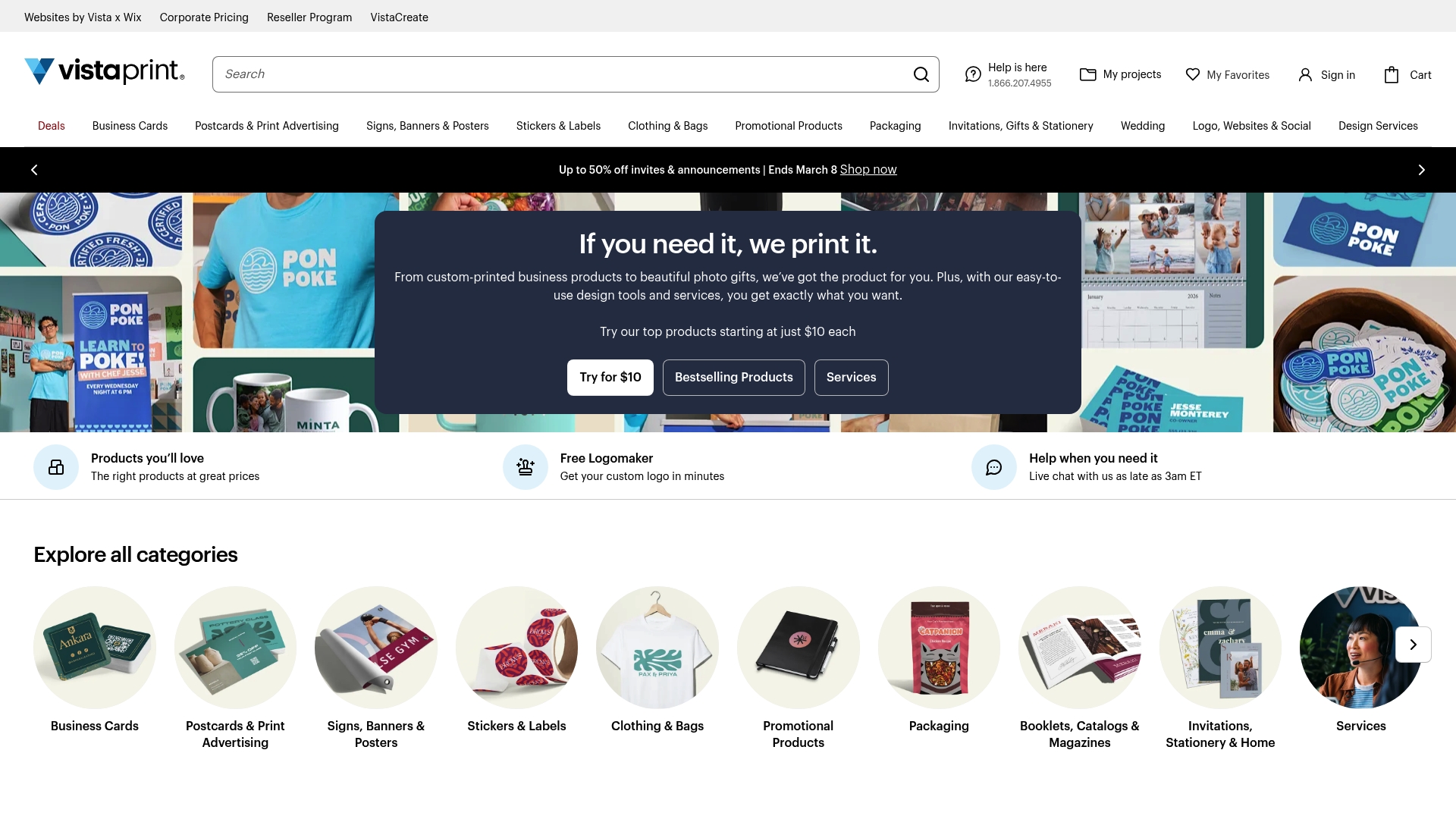Click the Free Logomaker icon
1456x819 pixels.
tap(526, 467)
